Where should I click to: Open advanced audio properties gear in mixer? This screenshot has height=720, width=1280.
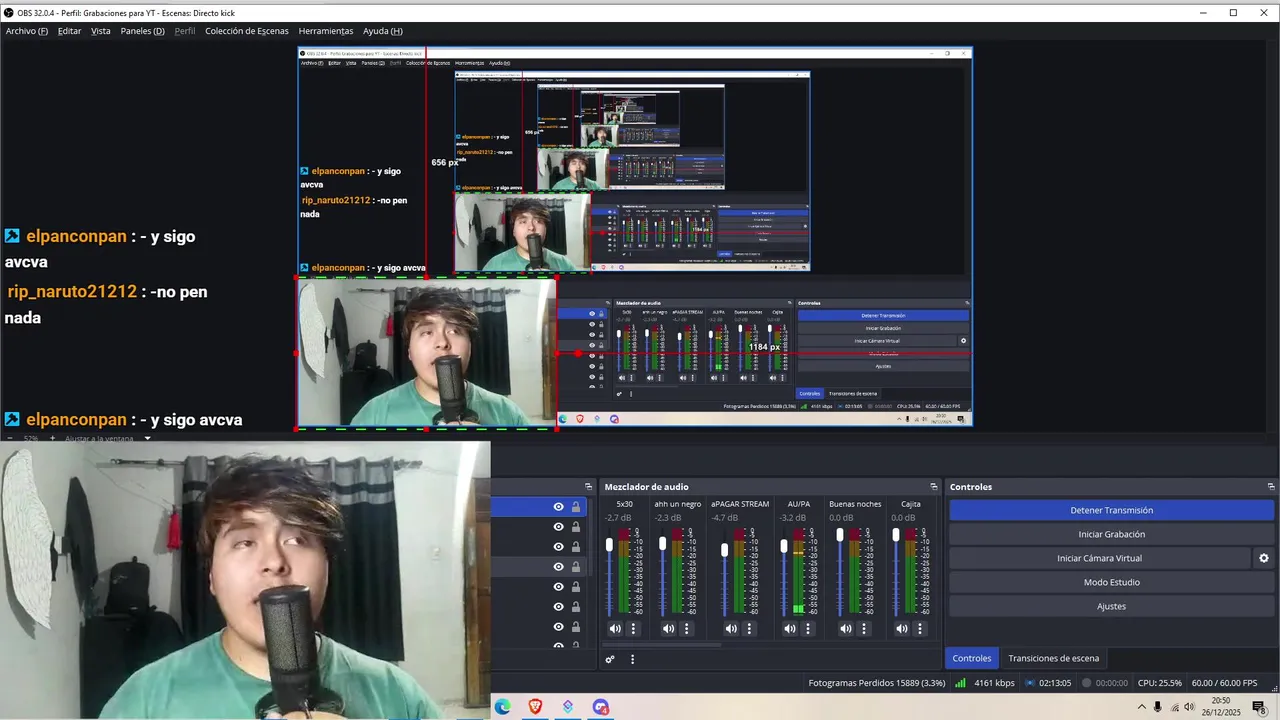coord(610,659)
